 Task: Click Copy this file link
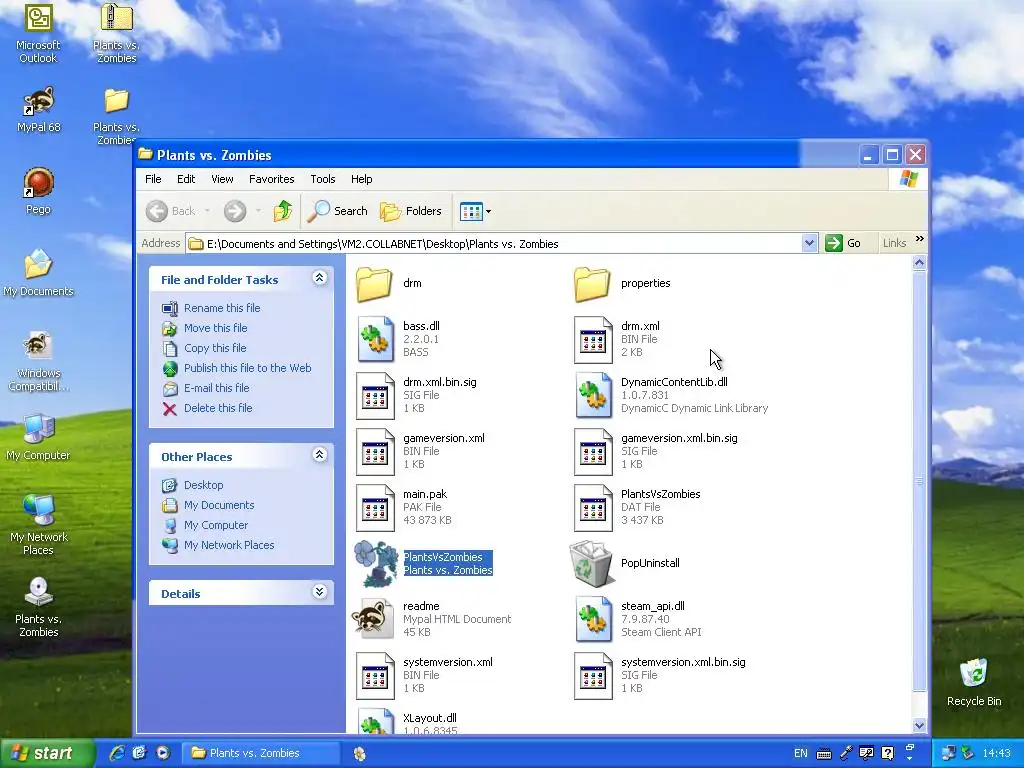pyautogui.click(x=215, y=348)
